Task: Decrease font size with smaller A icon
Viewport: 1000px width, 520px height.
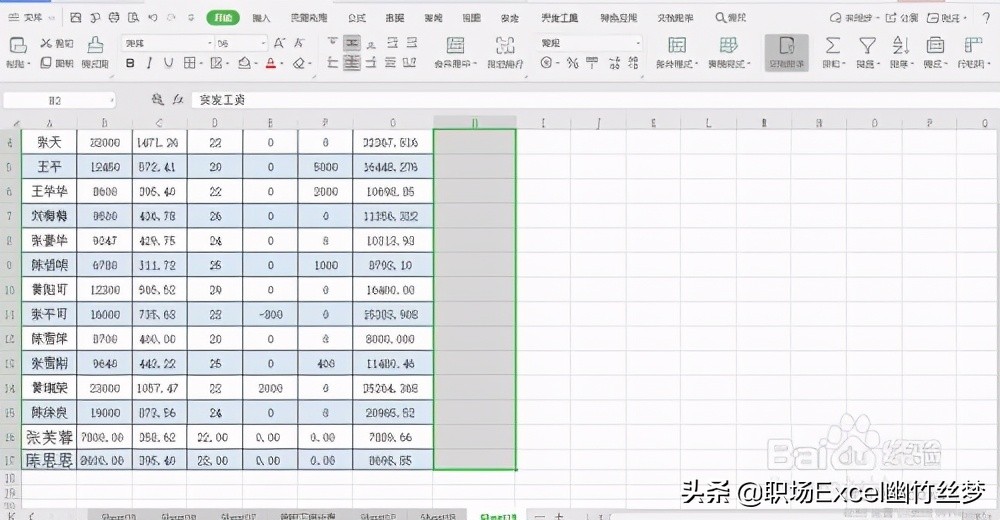Action: coord(298,43)
